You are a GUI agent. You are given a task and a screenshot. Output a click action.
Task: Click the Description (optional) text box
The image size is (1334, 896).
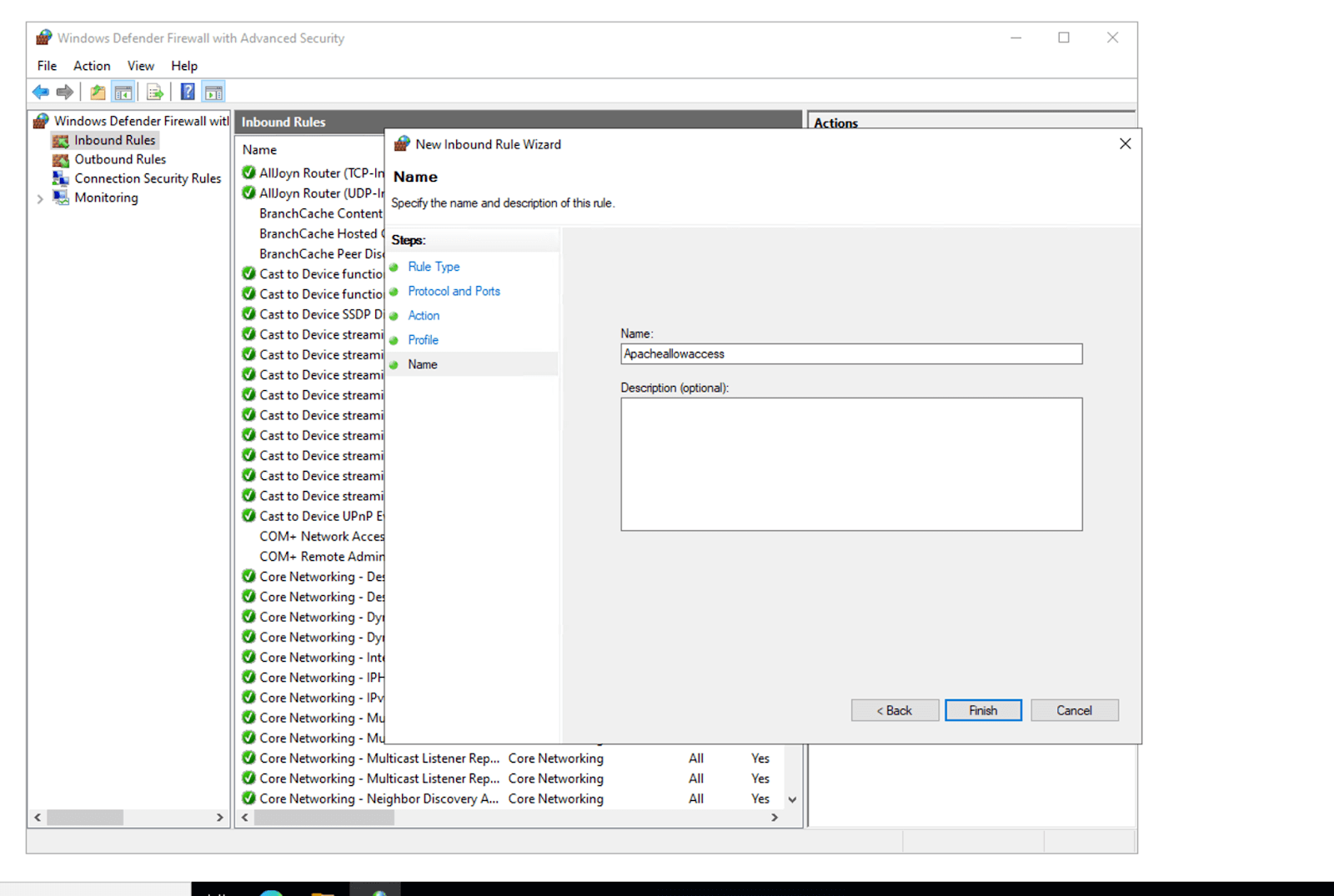click(851, 464)
